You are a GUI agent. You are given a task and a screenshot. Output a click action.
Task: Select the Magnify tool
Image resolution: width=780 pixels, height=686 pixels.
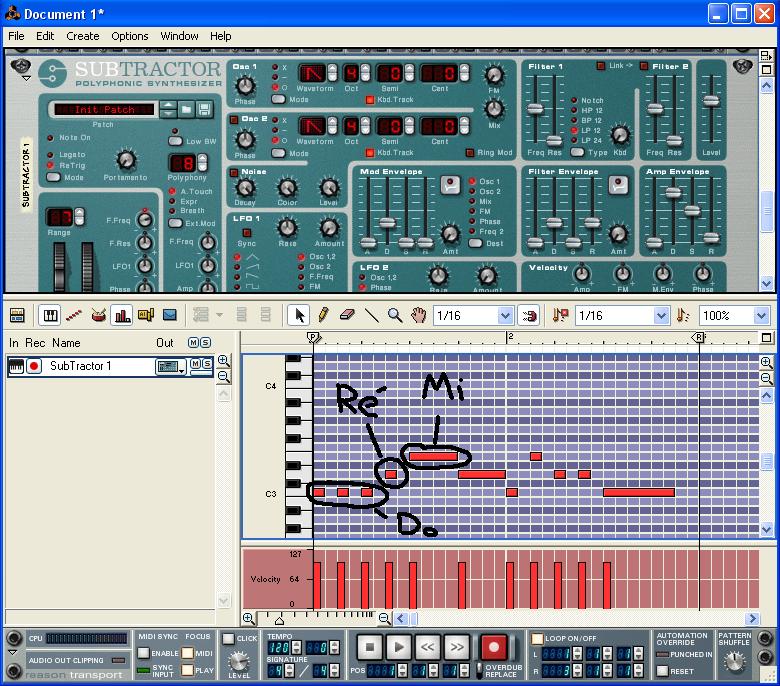(x=395, y=315)
